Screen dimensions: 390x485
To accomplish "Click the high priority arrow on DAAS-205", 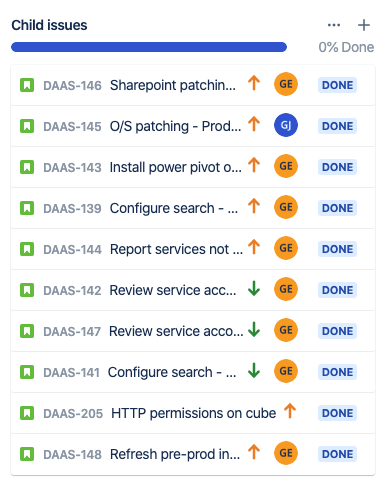I will (290, 411).
